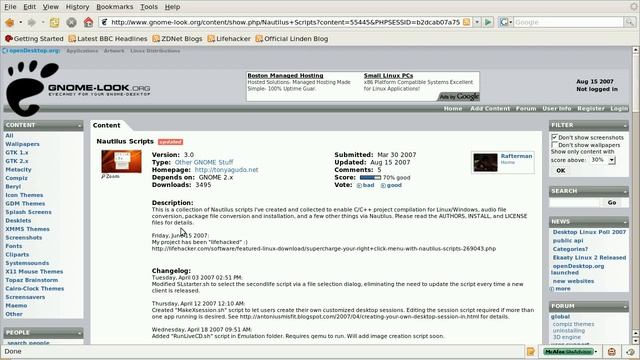
Task: Reload the page with the refresh icon
Action: 54,22
